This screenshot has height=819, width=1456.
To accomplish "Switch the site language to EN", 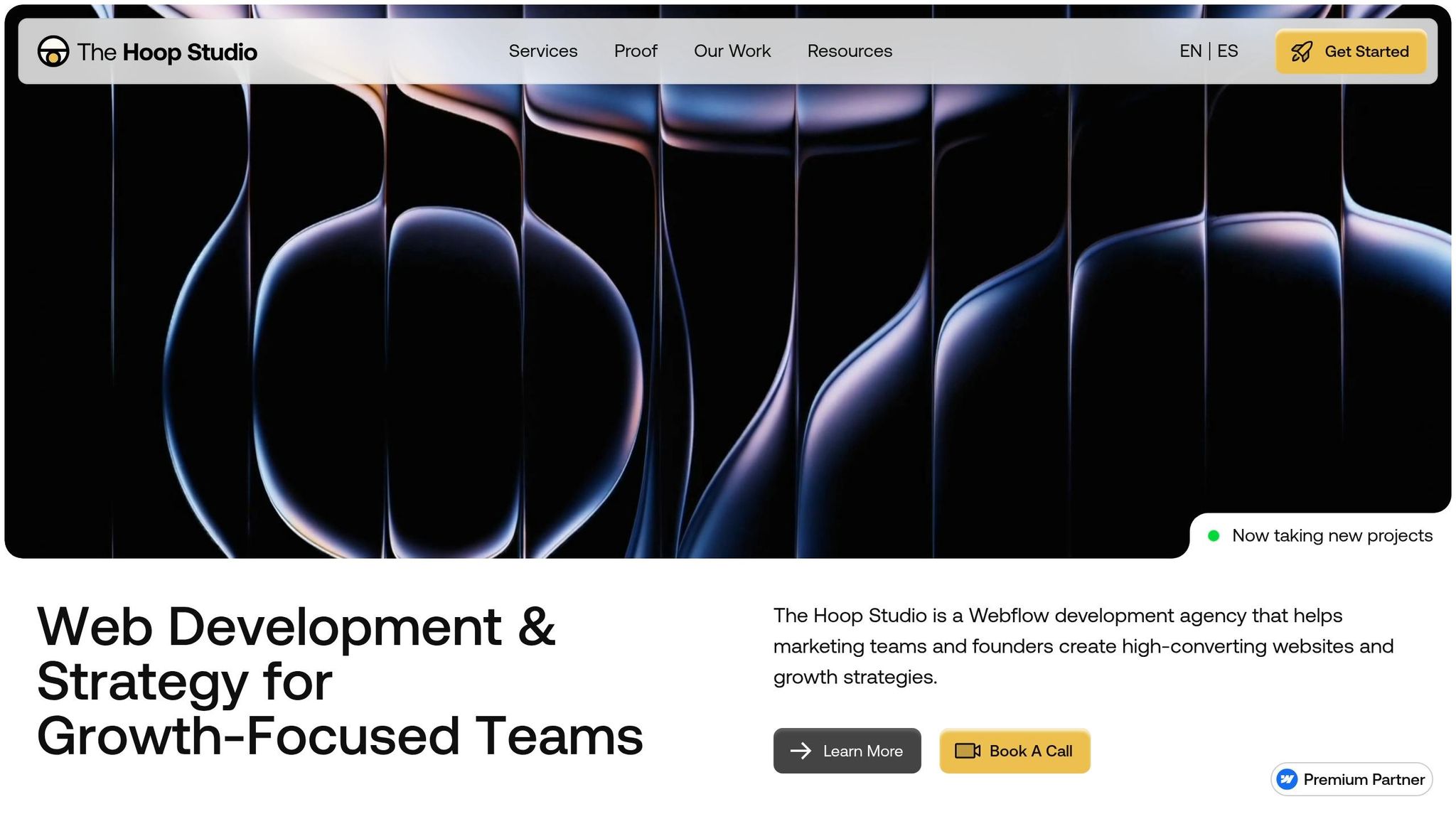I will [x=1190, y=51].
